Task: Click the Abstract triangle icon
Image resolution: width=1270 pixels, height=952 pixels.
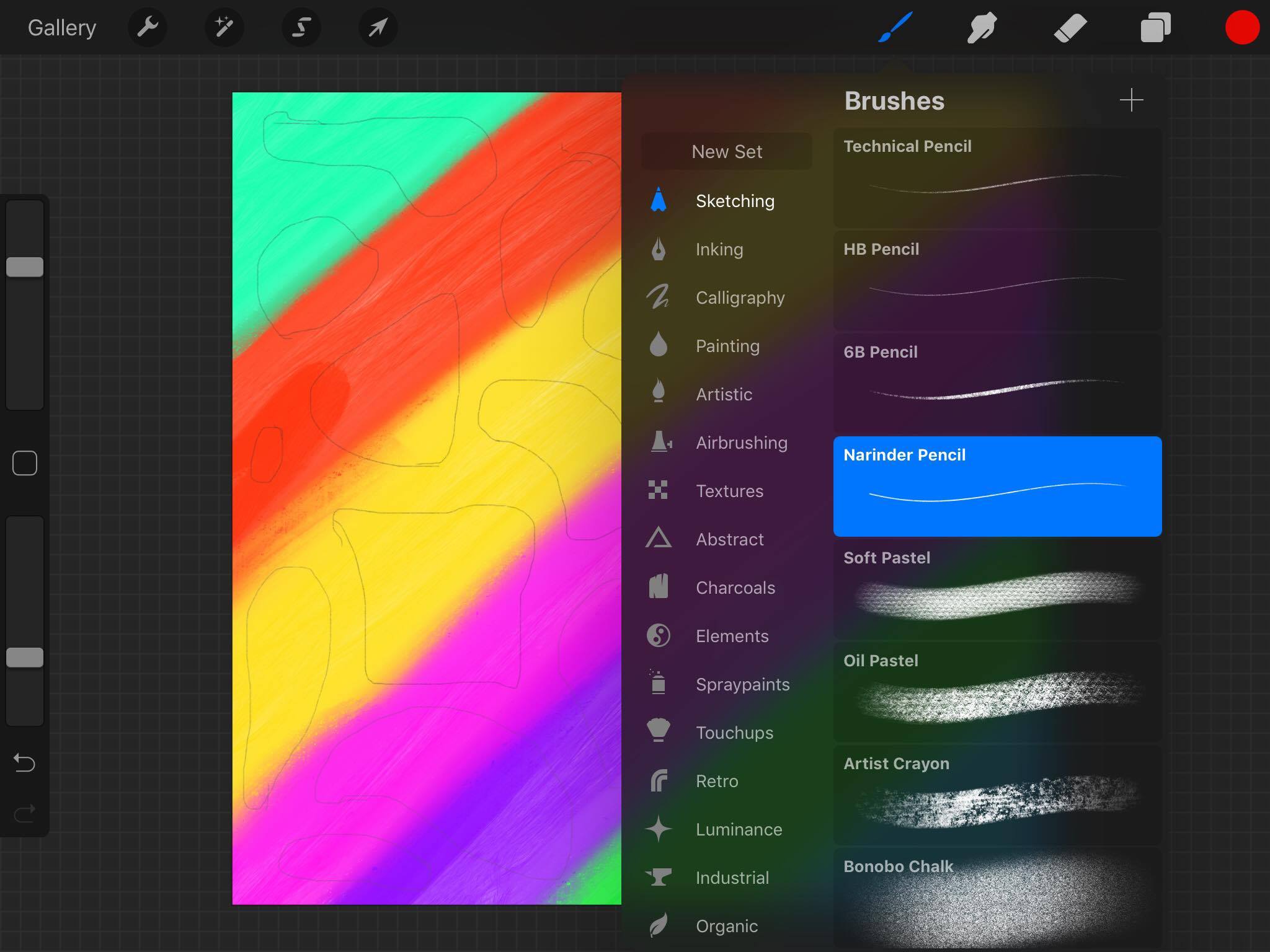Action: pyautogui.click(x=659, y=537)
